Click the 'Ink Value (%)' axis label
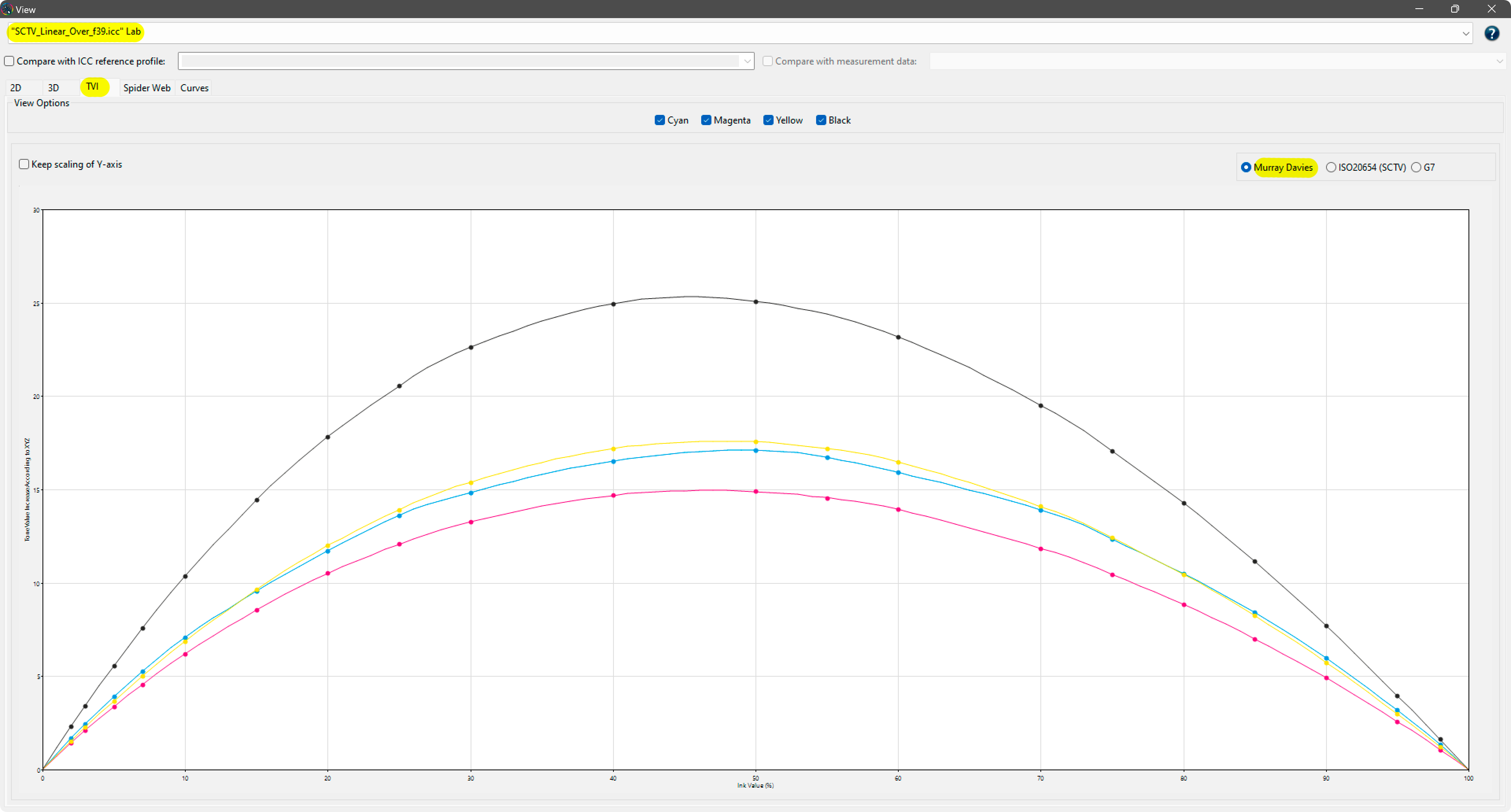This screenshot has width=1511, height=812. [755, 786]
